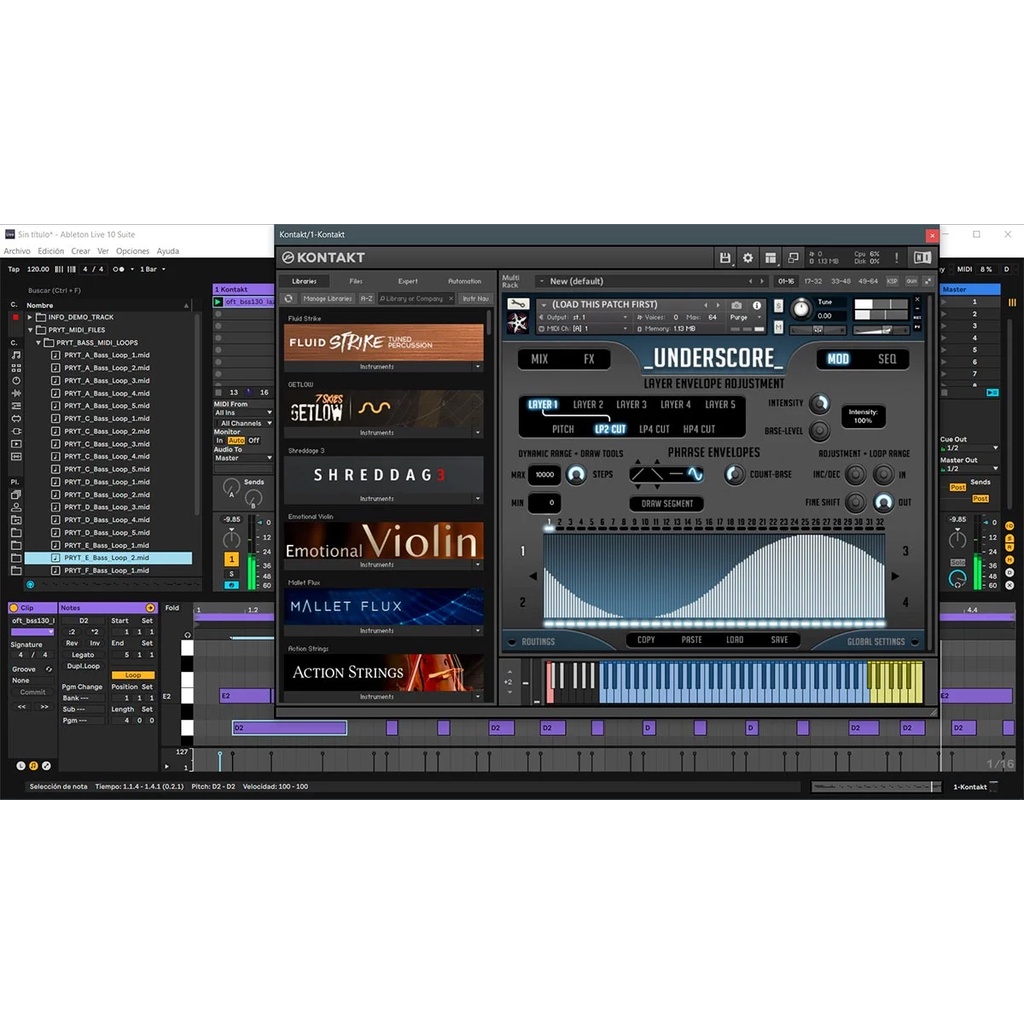Collapse the PRYT_MIDI_FILES folder

coord(29,330)
